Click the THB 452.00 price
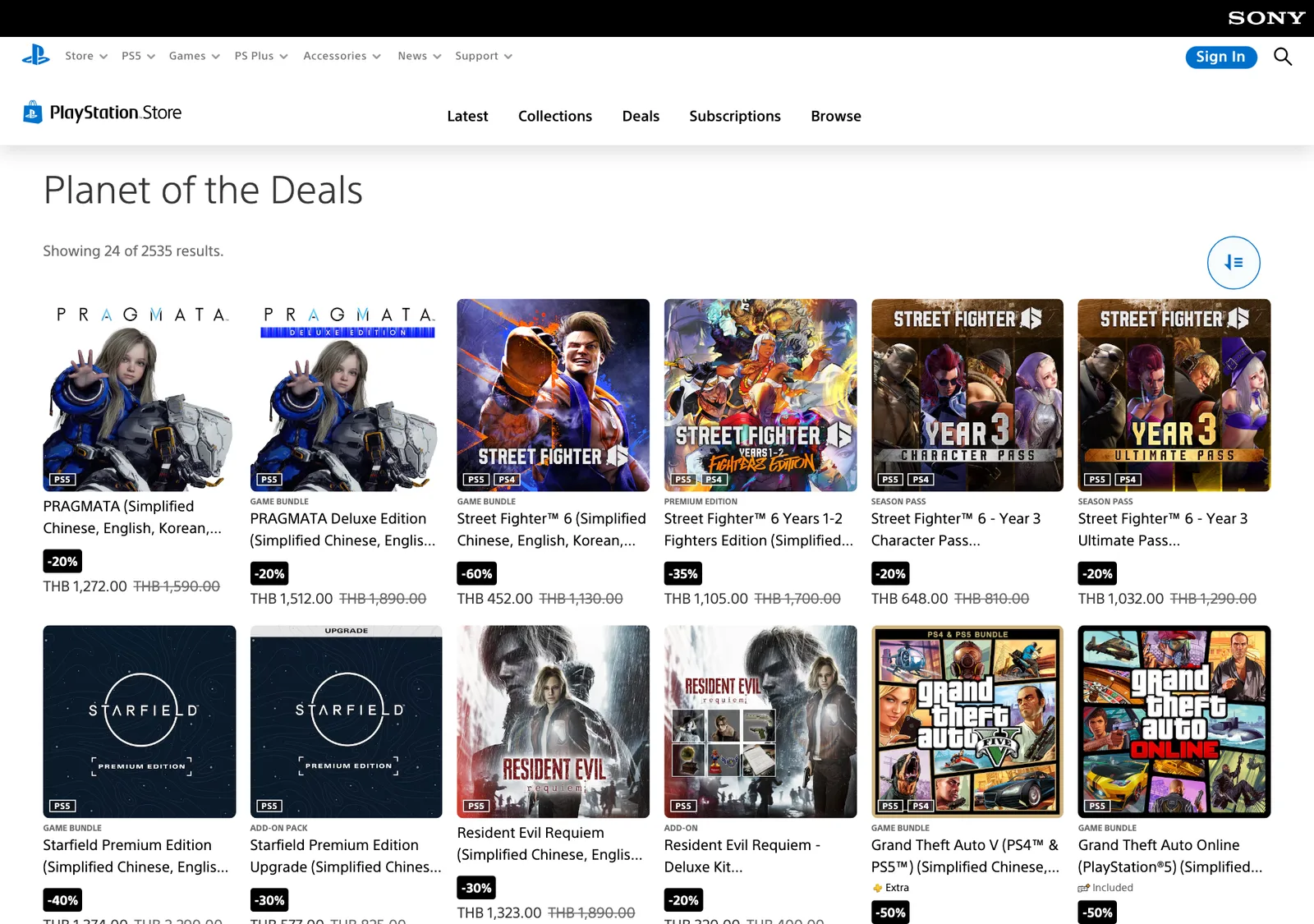This screenshot has height=924, width=1314. click(x=495, y=599)
